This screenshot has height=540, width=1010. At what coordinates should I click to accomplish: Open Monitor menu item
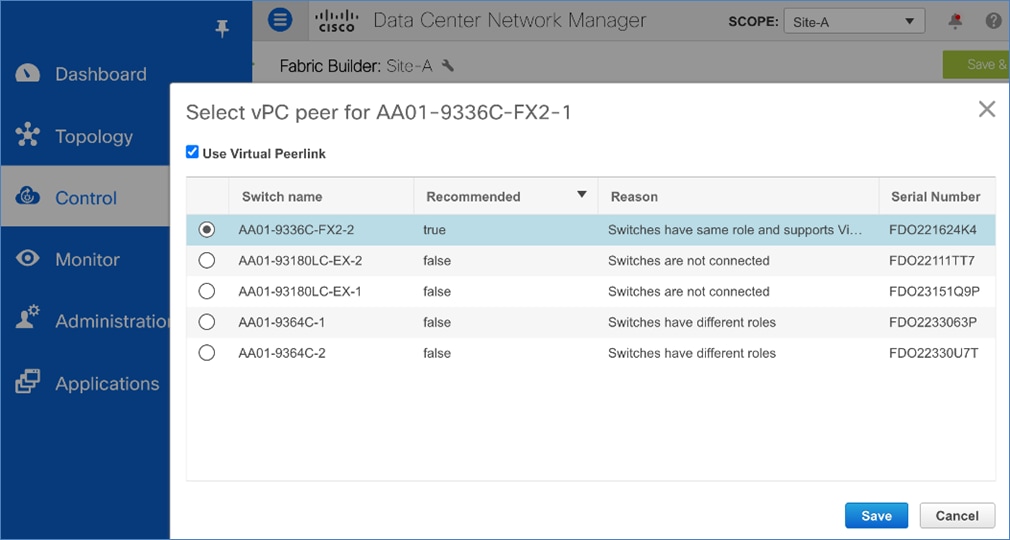[88, 260]
